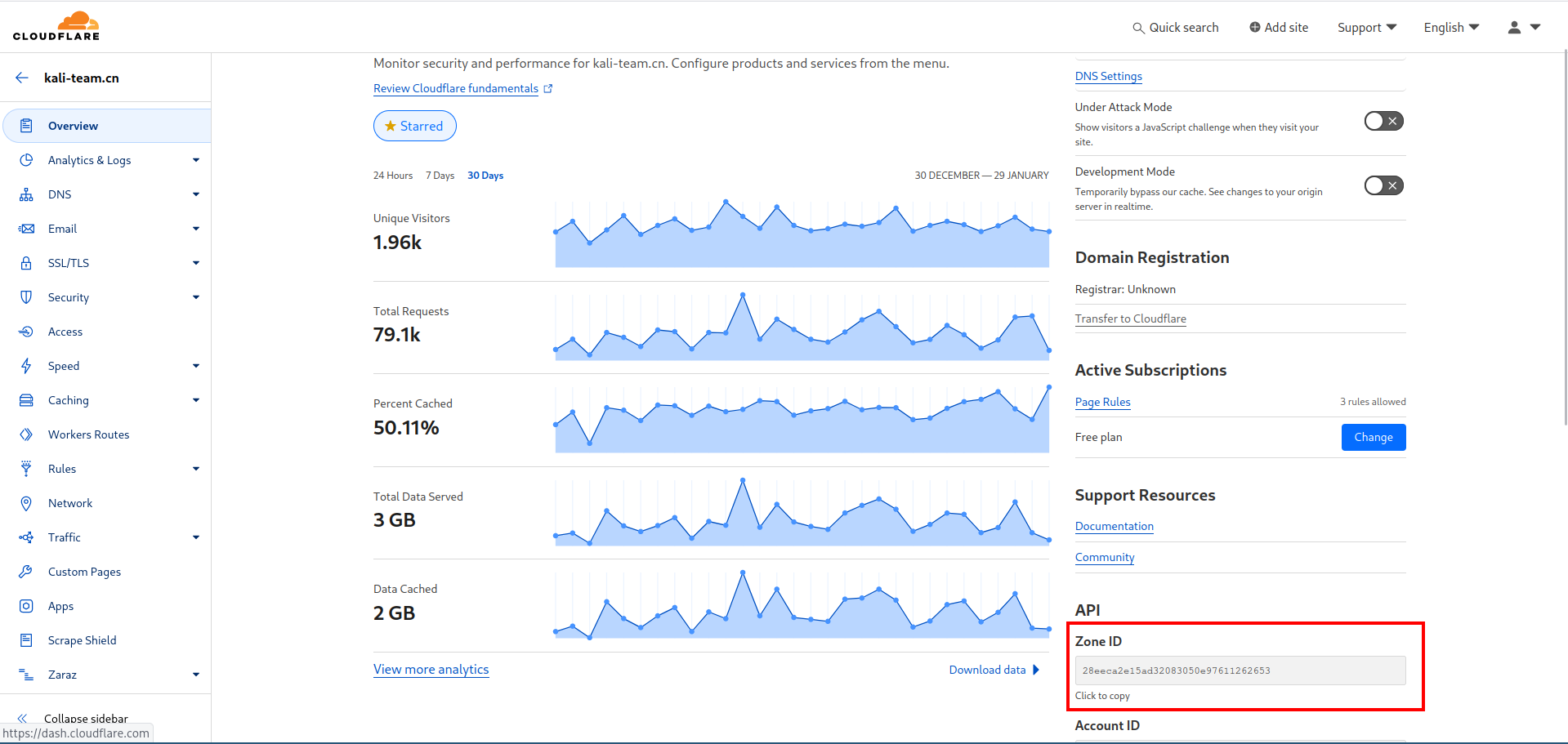Screen dimensions: 1568x744
Task: Click the SSL/TLS padlock icon
Action: tap(26, 263)
